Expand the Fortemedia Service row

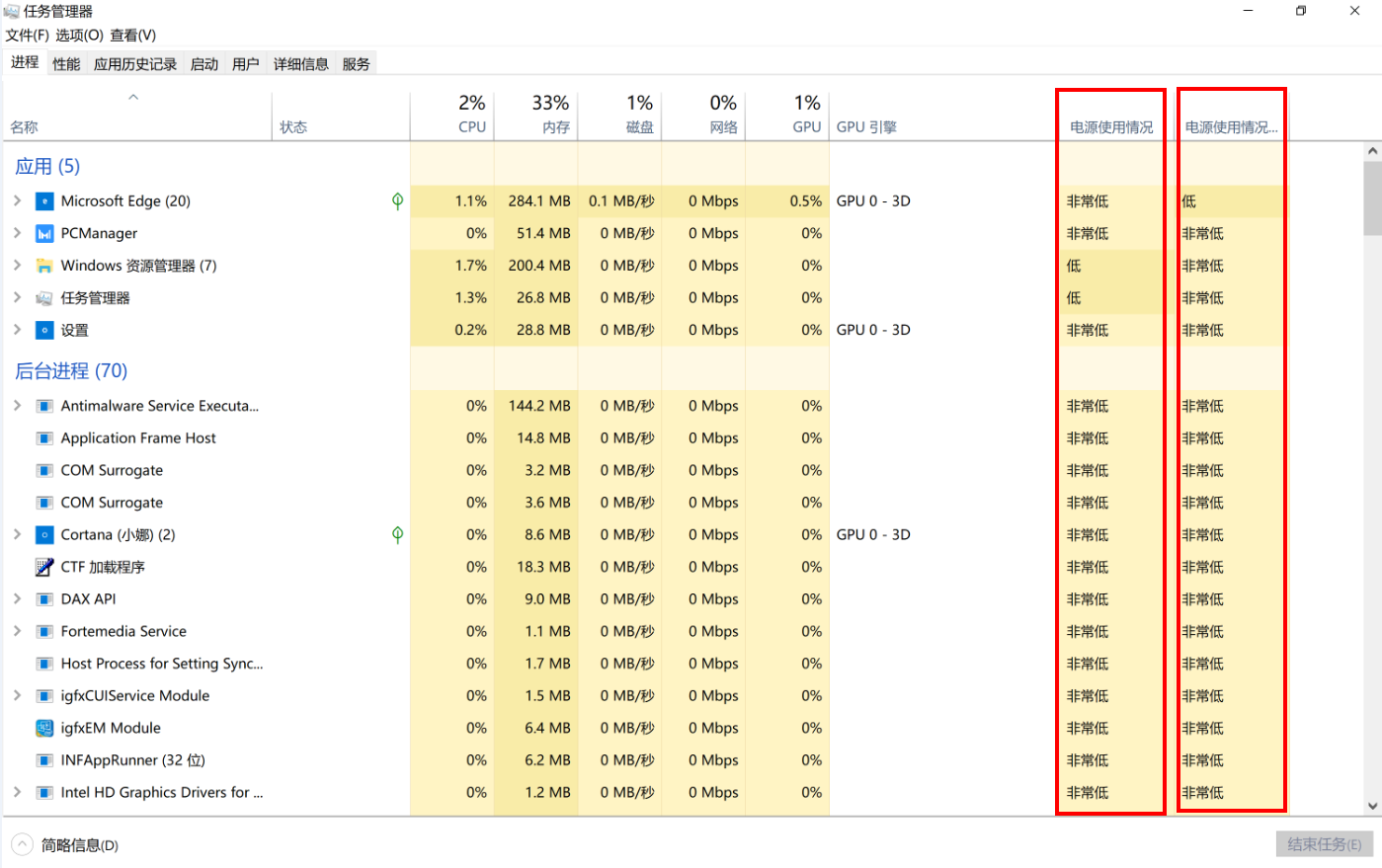point(17,632)
